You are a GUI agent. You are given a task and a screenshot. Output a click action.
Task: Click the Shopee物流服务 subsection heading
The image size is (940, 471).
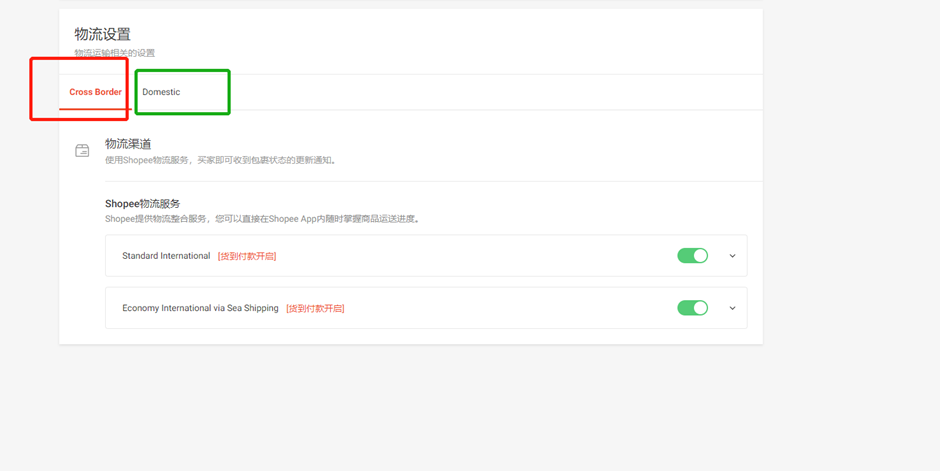[143, 204]
